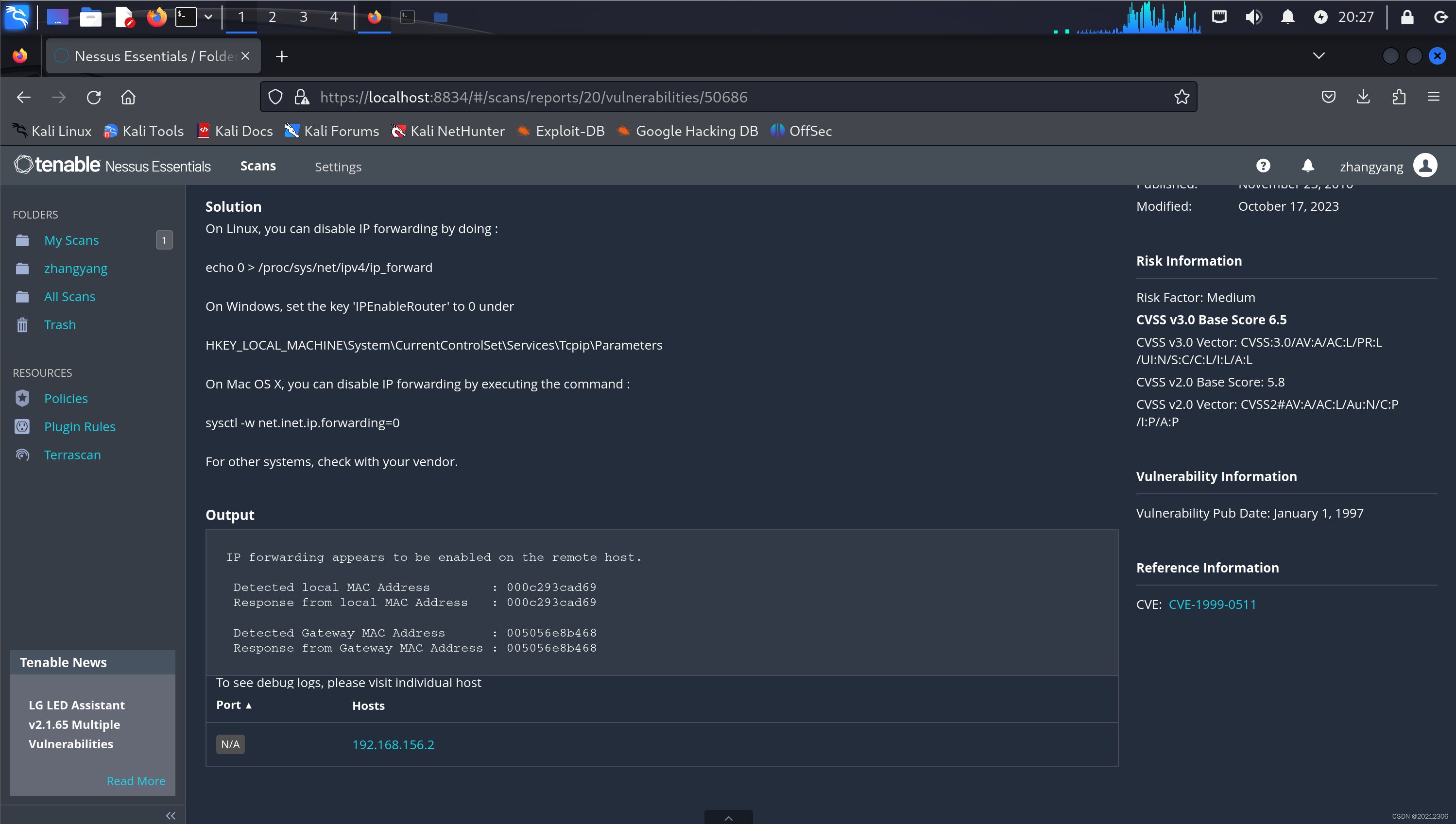This screenshot has width=1456, height=824.
Task: Bookmark page with star icon
Action: pyautogui.click(x=1182, y=97)
